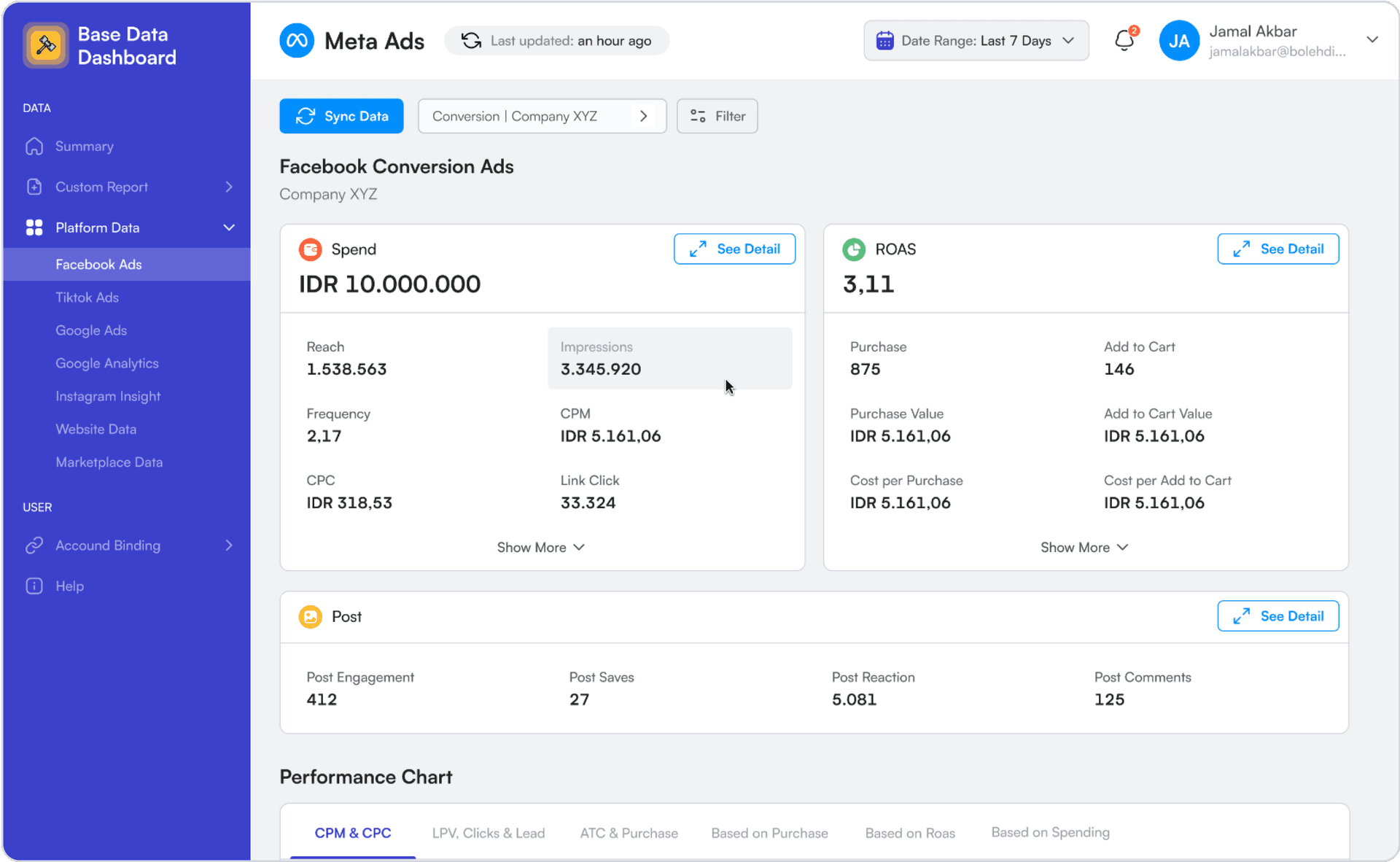Image resolution: width=1400 pixels, height=862 pixels.
Task: Click See Detail on the ROAS card
Action: pyautogui.click(x=1277, y=249)
